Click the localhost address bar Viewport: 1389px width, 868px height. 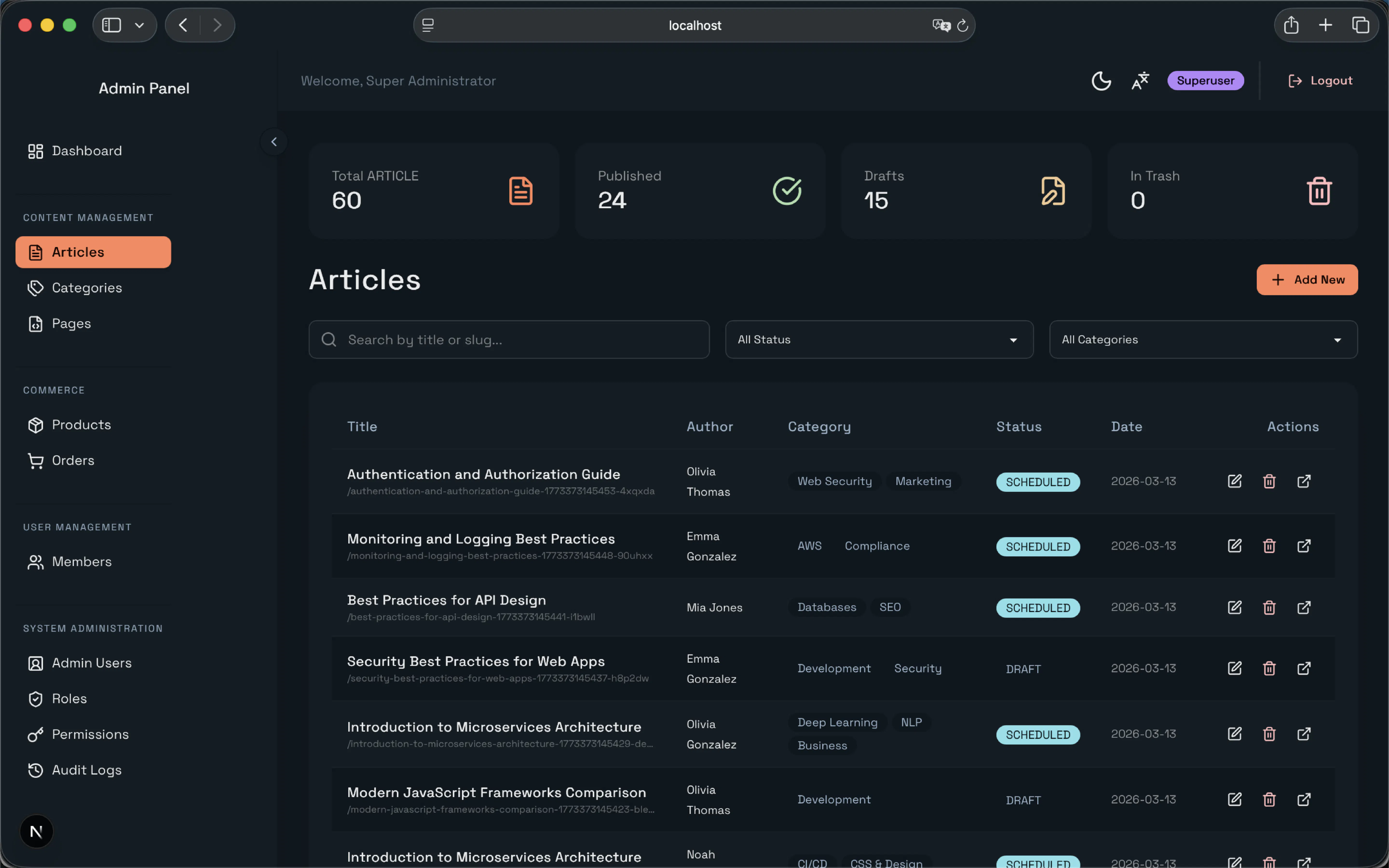click(x=694, y=25)
